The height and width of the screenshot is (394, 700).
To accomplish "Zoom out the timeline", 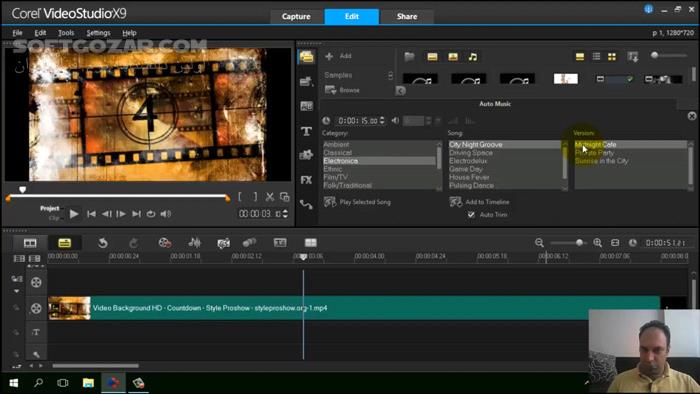I will [539, 243].
